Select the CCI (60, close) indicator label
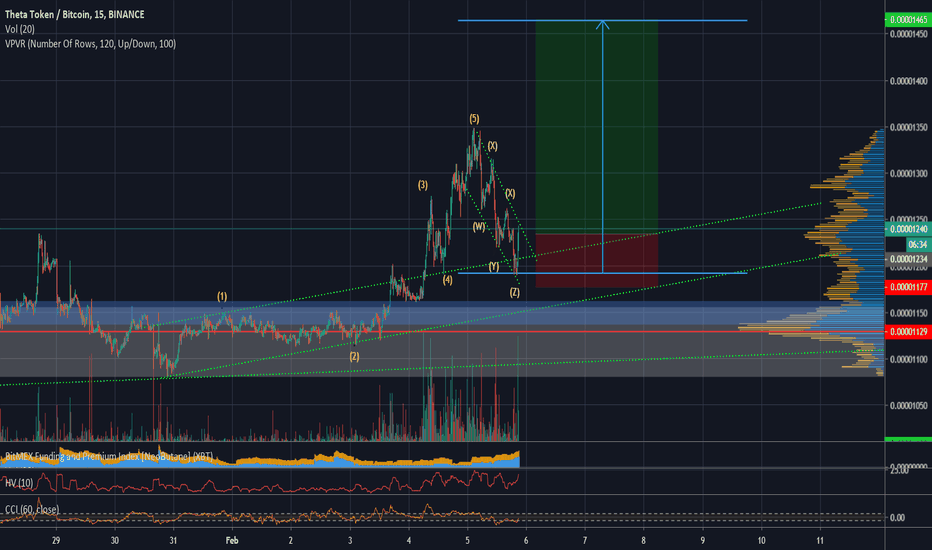Image resolution: width=932 pixels, height=550 pixels. pyautogui.click(x=32, y=510)
